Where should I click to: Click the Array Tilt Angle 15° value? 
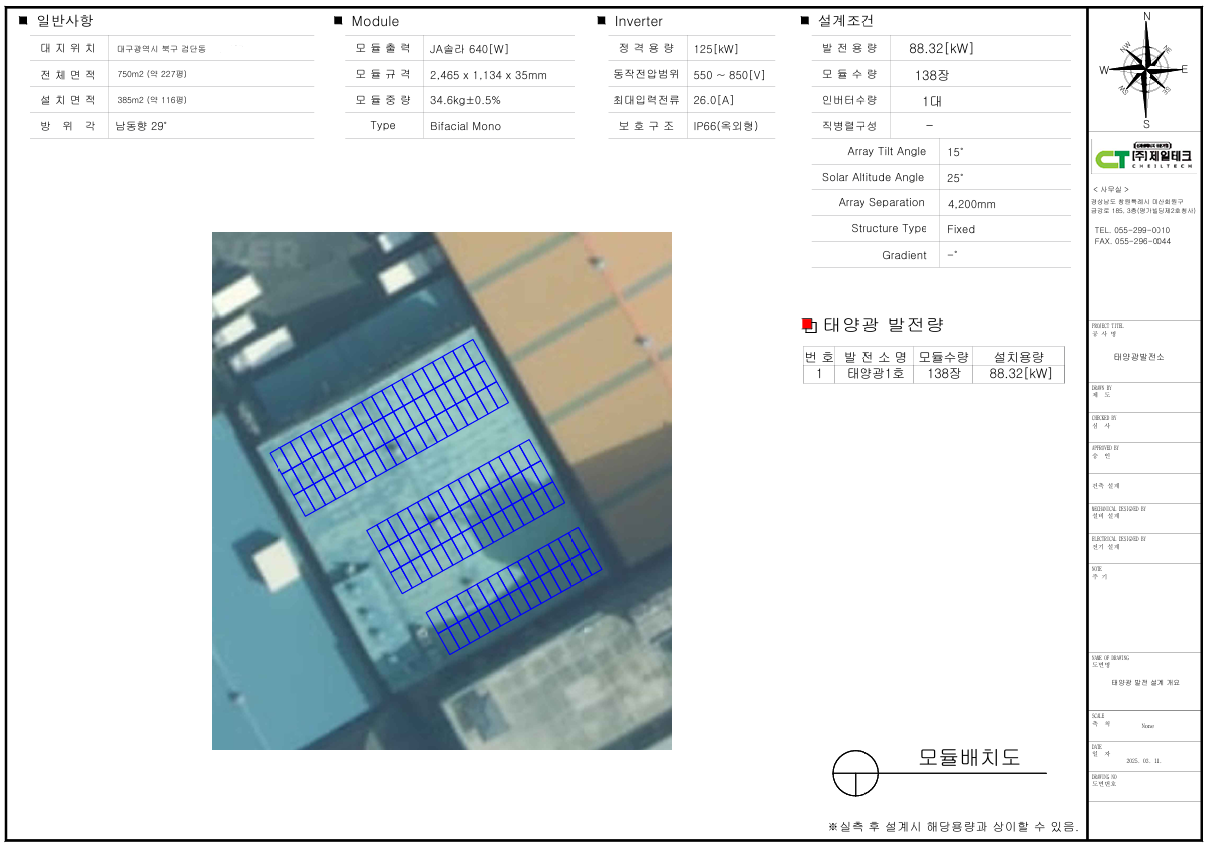point(955,152)
